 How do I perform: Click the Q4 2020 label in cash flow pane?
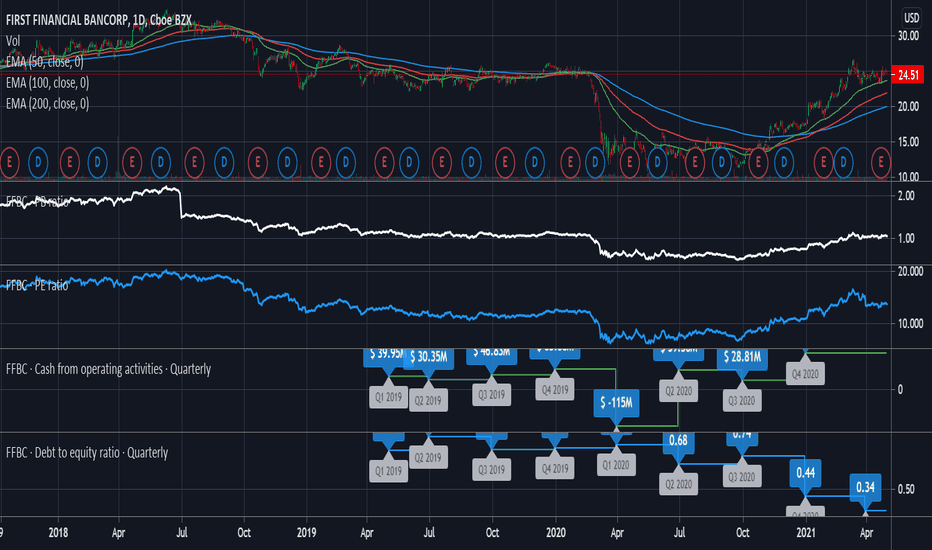pyautogui.click(x=805, y=374)
